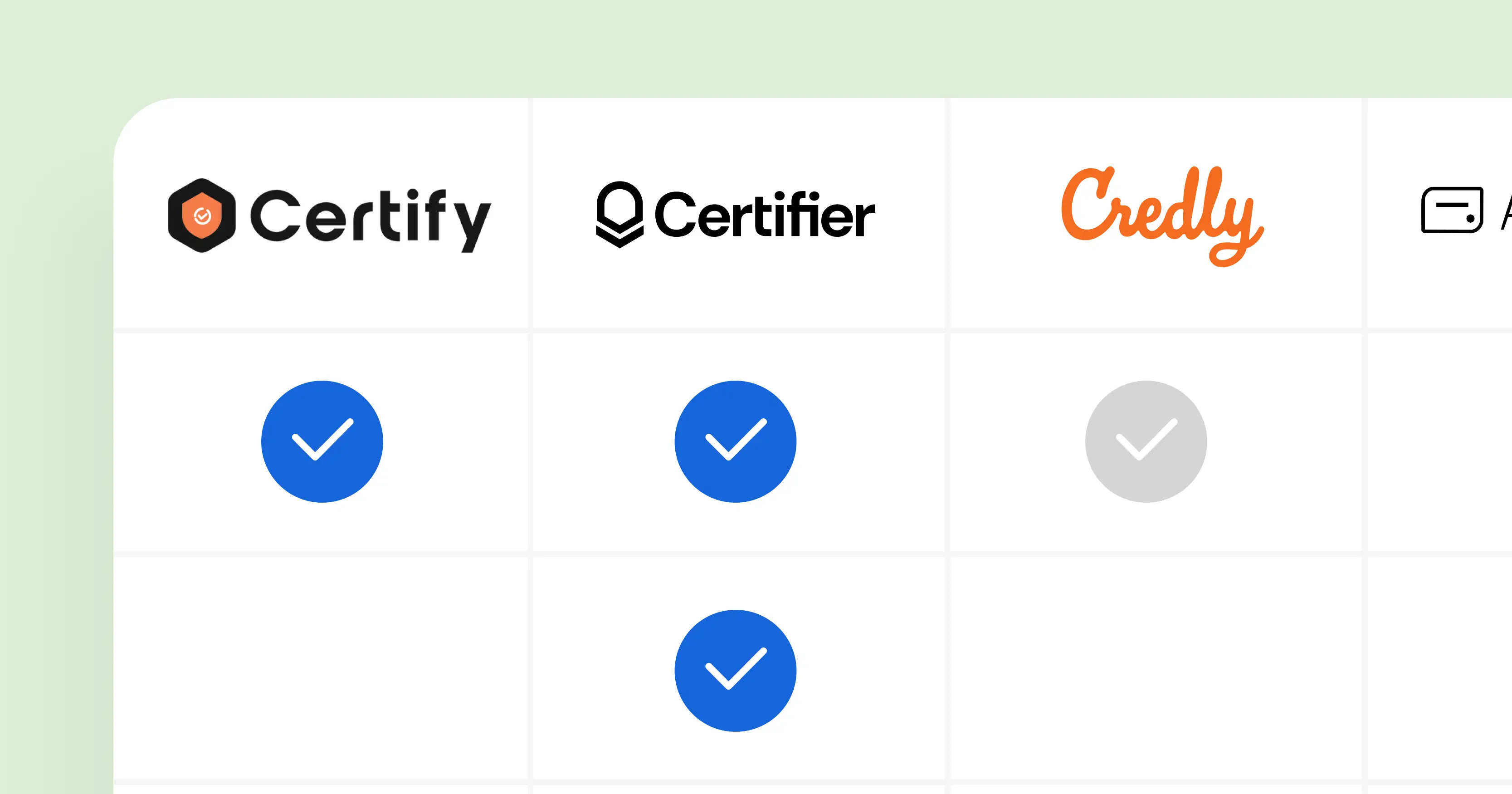
Task: Click the Certify wordmark text
Action: pyautogui.click(x=371, y=217)
